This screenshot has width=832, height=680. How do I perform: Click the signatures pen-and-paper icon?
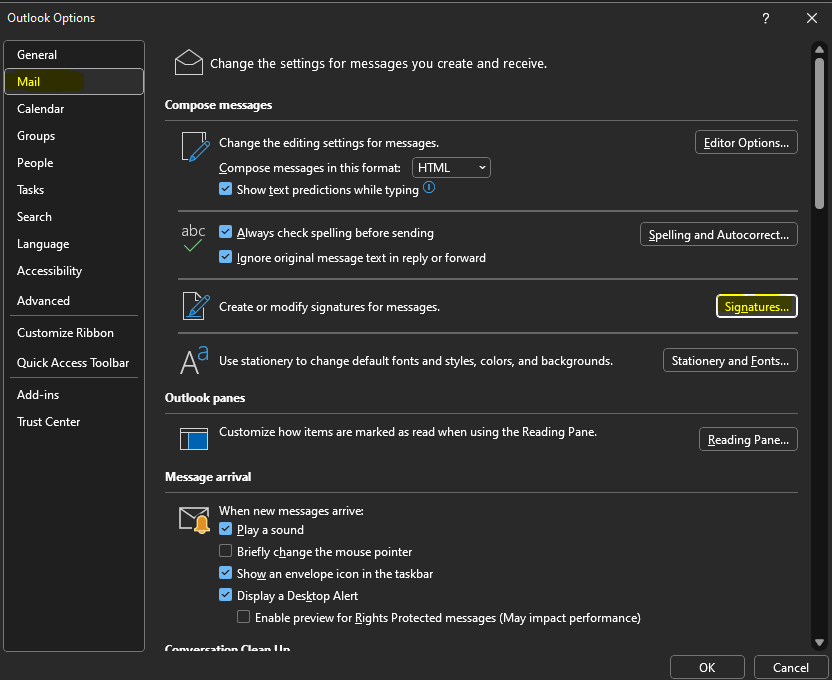point(193,306)
